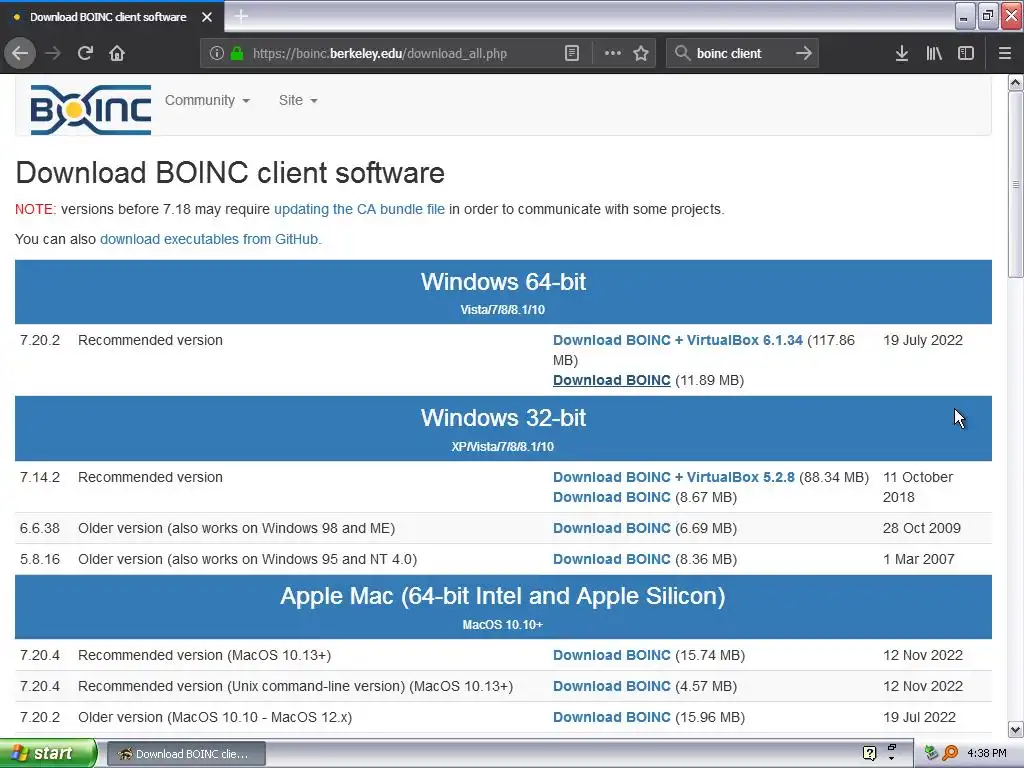Viewport: 1024px width, 768px height.
Task: Click the search magnifier icon
Action: point(682,53)
